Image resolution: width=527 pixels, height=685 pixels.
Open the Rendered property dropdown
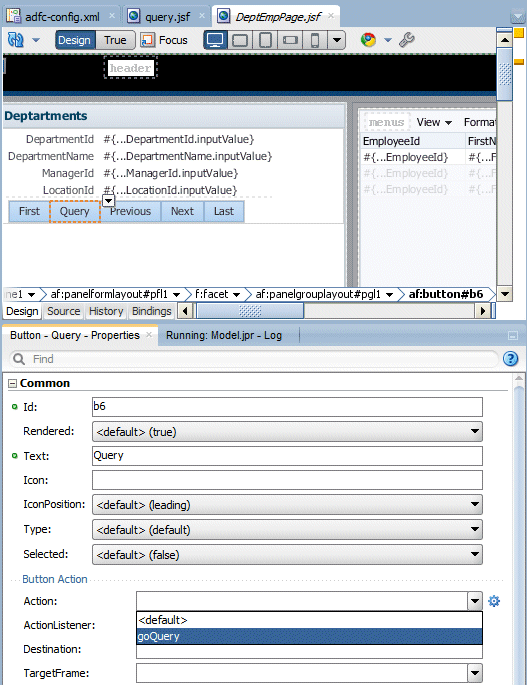point(287,432)
